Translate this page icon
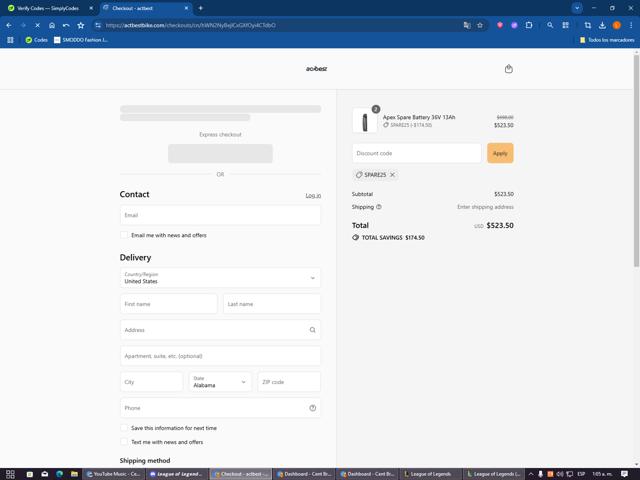This screenshot has height=480, width=640. tap(467, 25)
